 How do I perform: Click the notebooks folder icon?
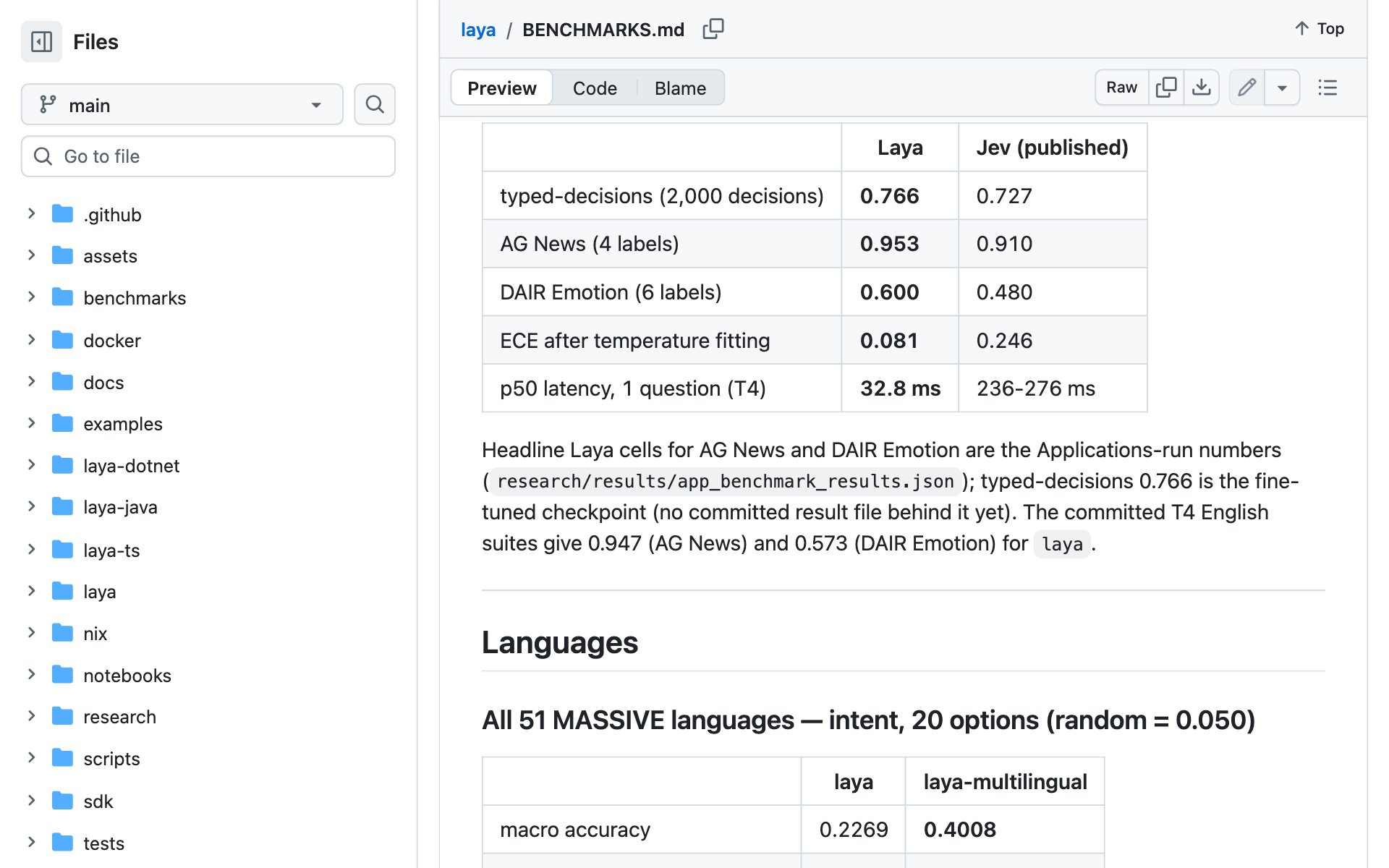coord(63,675)
